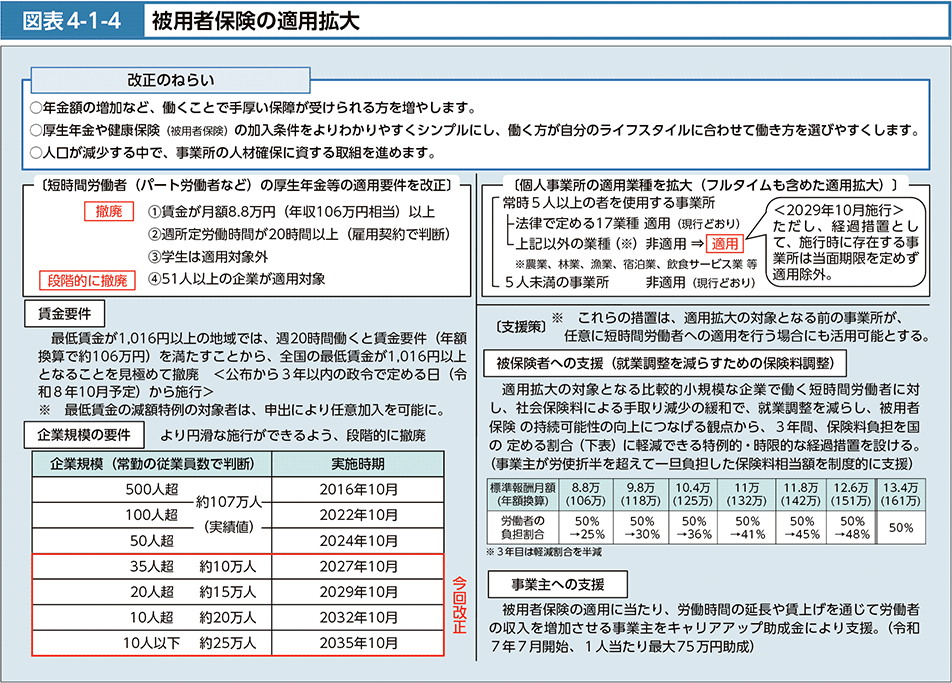Click the figure label 図表4-1-4
The height and width of the screenshot is (683, 952).
72,21
